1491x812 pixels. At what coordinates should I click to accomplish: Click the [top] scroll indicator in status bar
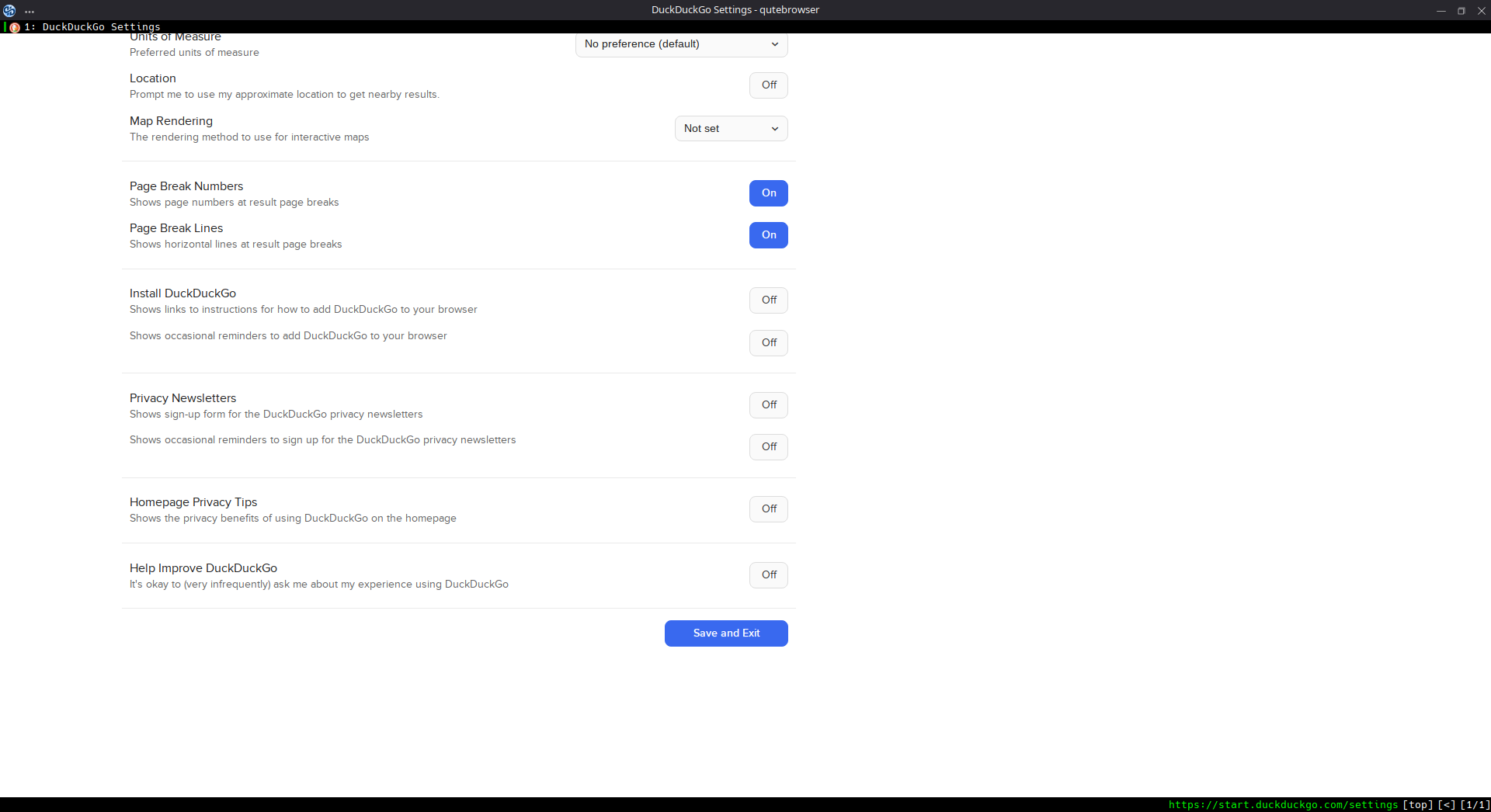[x=1417, y=805]
